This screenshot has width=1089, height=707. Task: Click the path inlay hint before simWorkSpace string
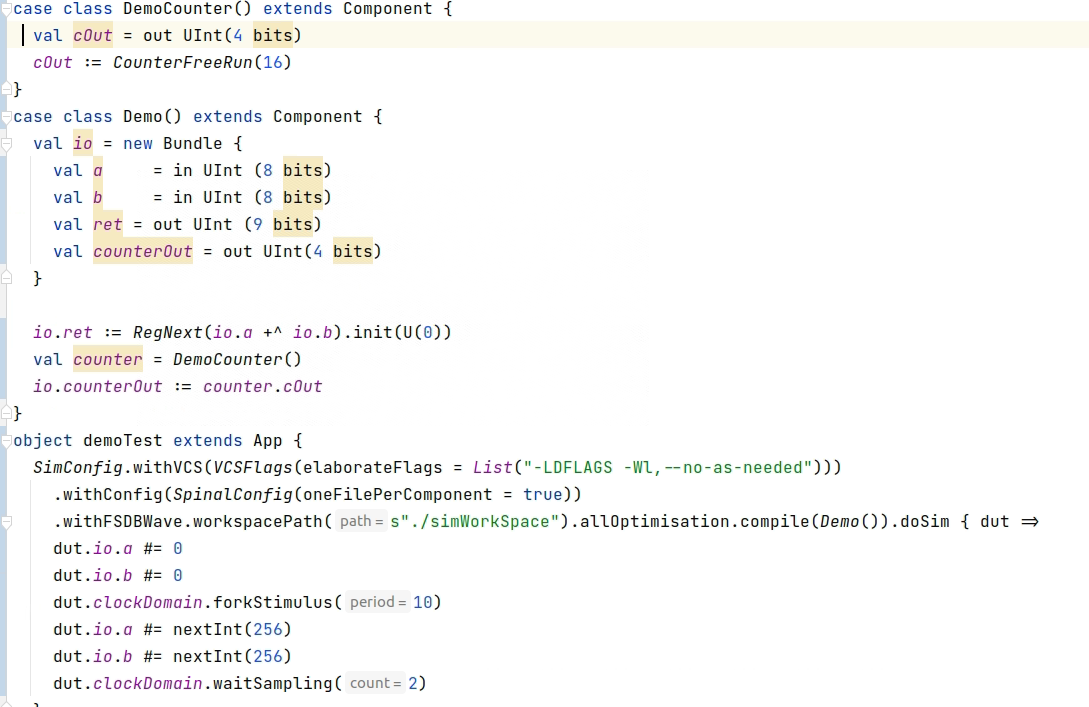point(360,521)
